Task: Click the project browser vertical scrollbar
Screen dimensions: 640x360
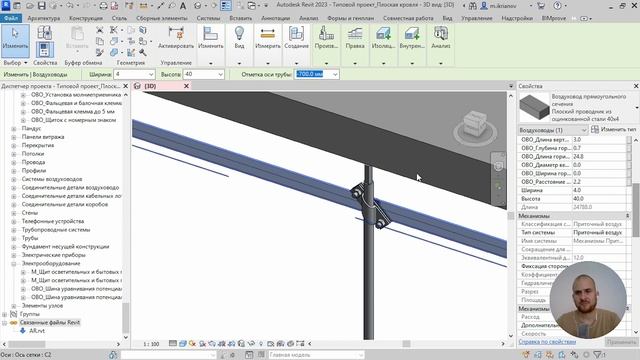Action: 126,319
